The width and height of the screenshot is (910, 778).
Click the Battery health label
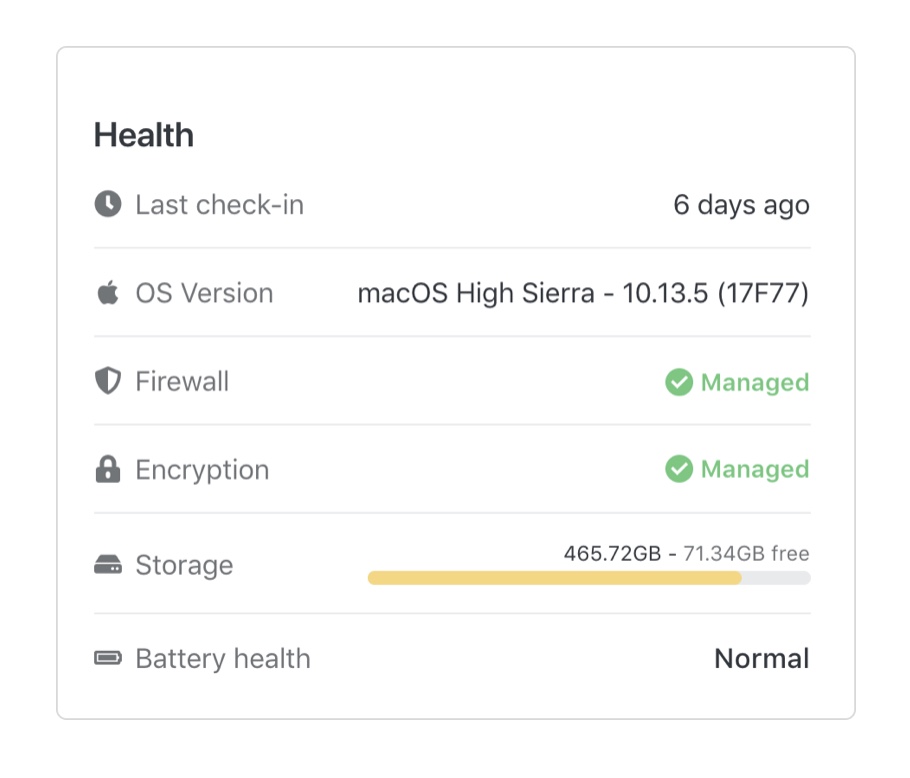coord(222,658)
